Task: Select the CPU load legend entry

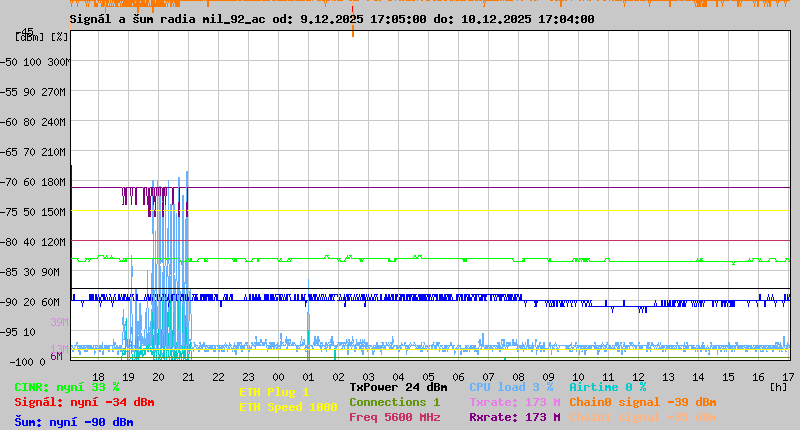Action: tap(511, 387)
